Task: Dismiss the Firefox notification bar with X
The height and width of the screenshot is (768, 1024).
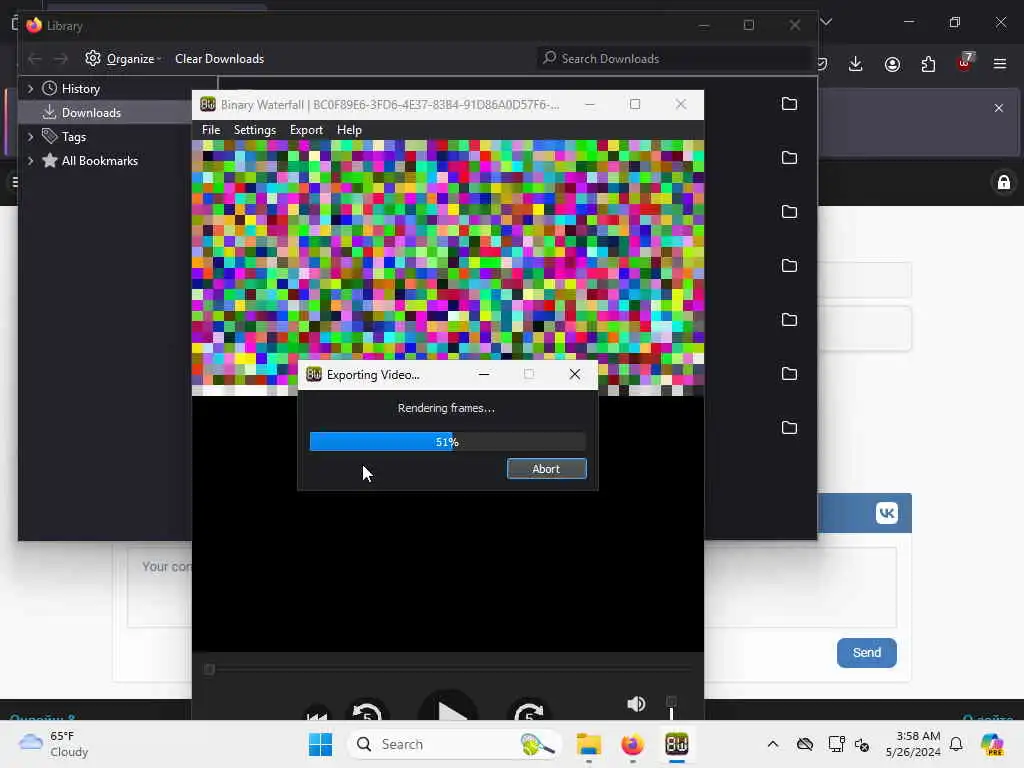Action: tap(999, 108)
